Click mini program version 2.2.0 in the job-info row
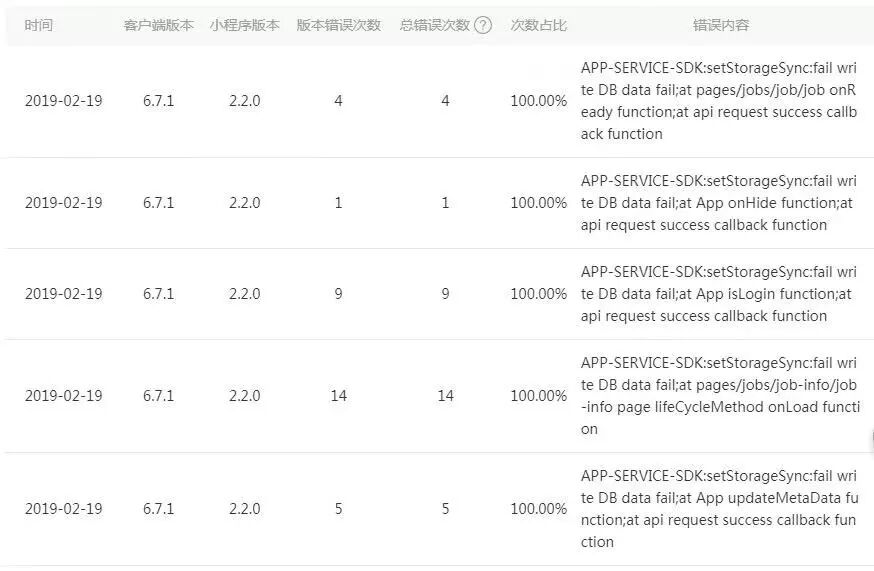Screen dimensions: 874x571 pos(245,396)
